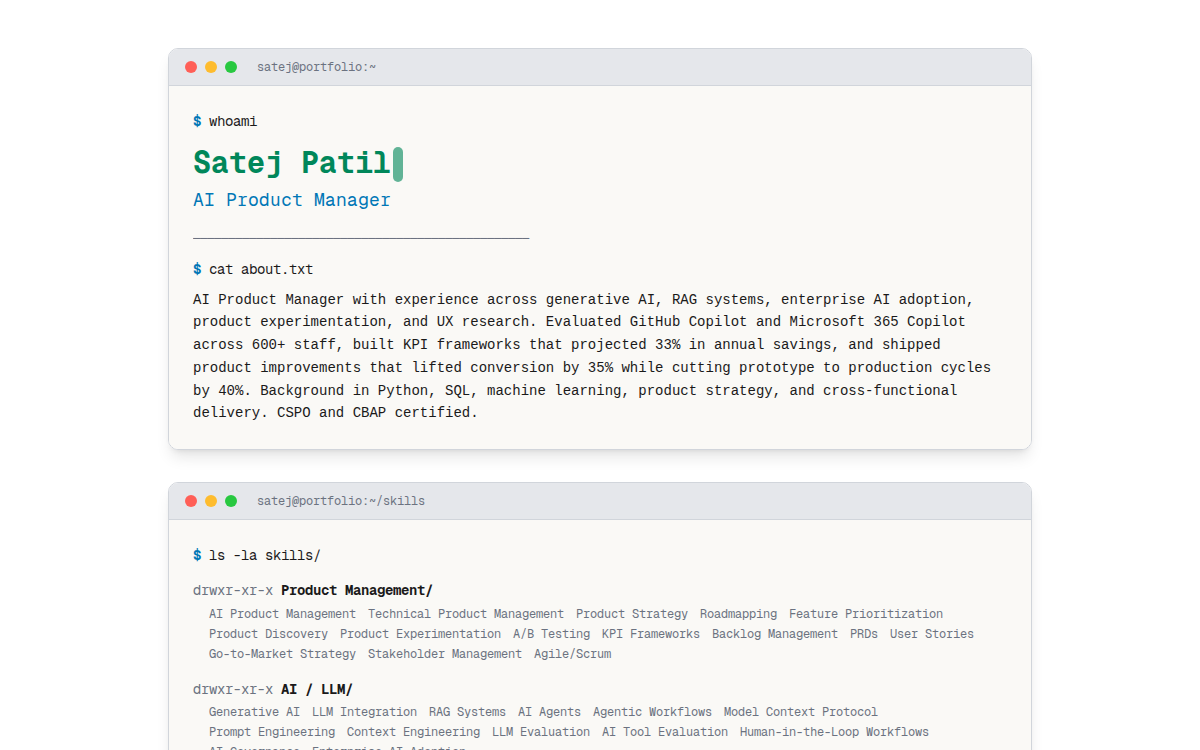Select the "Technical Product Management" skill tag
Image resolution: width=1200 pixels, height=750 pixels.
tap(466, 614)
